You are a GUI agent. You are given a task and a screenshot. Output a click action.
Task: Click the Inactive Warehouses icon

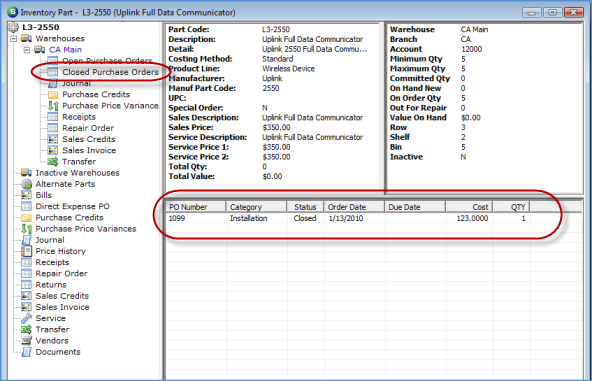pos(26,173)
